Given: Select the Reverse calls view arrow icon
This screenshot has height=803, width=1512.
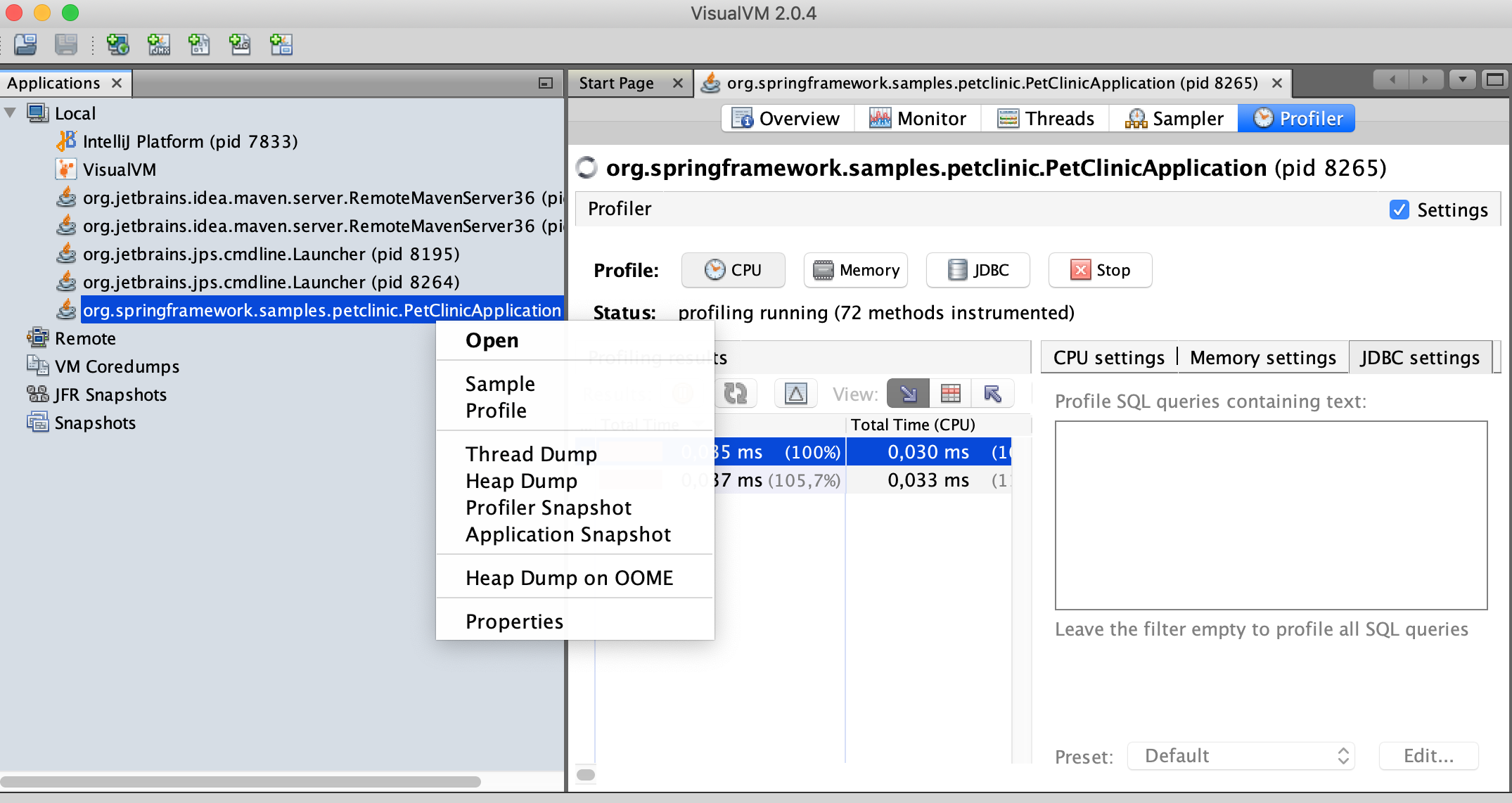Looking at the screenshot, I should tap(992, 394).
